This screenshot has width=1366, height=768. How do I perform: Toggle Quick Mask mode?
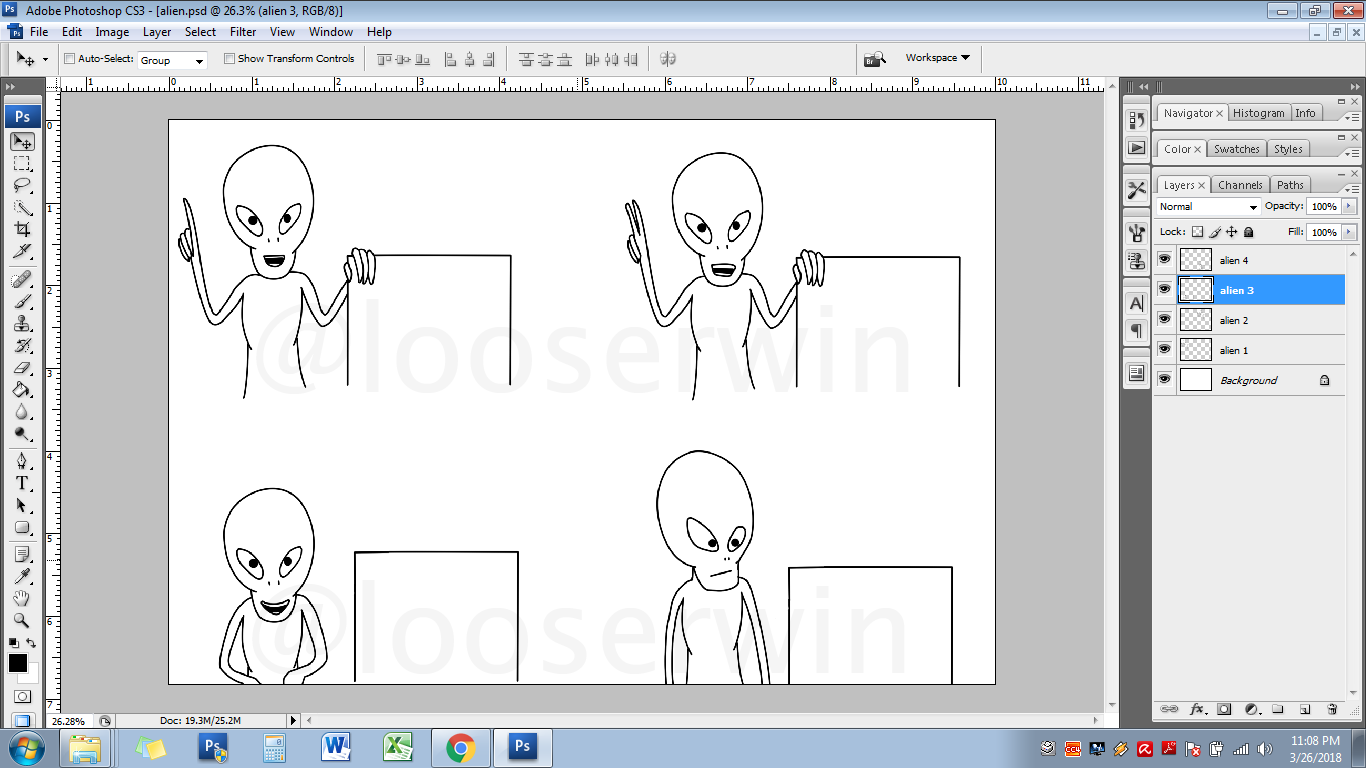[x=22, y=696]
